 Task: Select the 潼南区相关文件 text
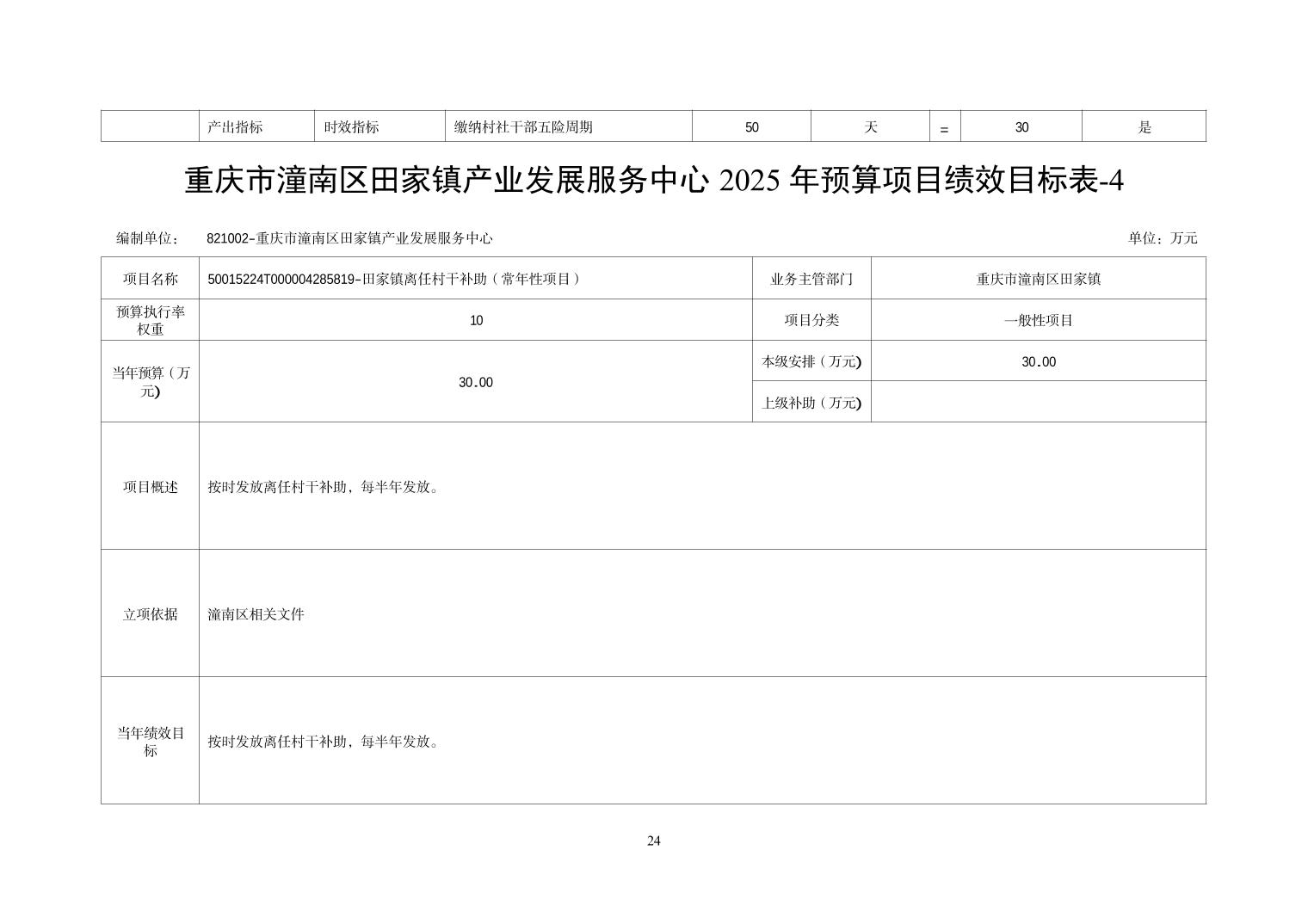coord(256,614)
